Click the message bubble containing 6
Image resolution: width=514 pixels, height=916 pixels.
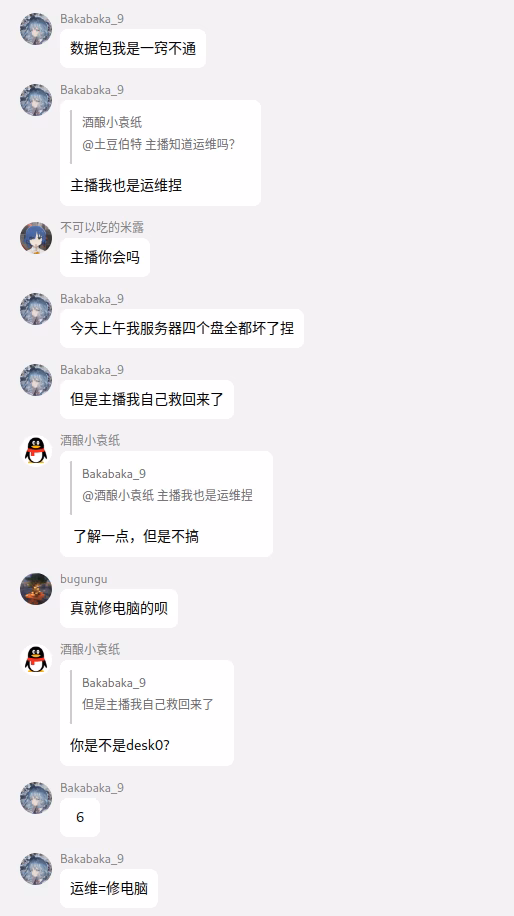tap(80, 817)
